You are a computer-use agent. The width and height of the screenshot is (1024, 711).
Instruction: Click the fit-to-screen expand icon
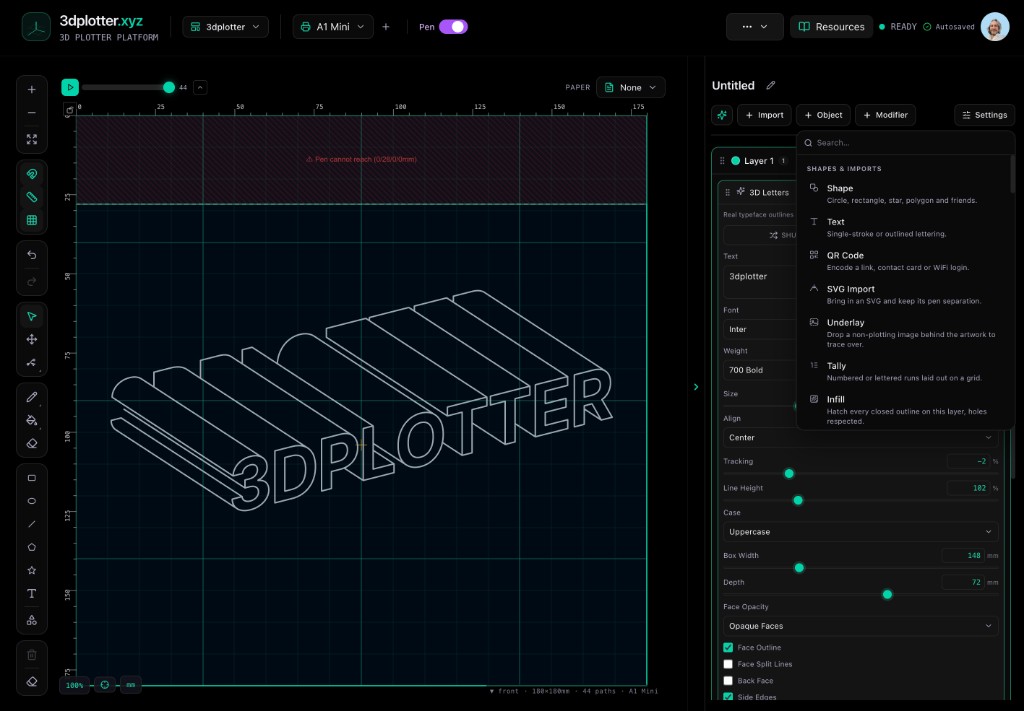[31, 139]
